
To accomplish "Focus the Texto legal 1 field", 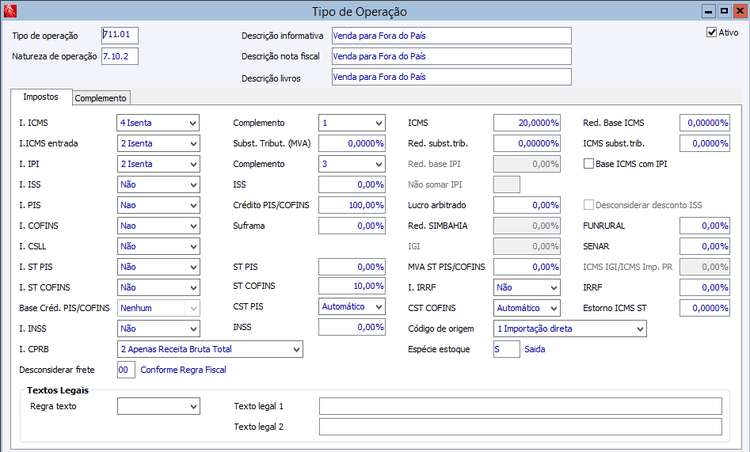I will (x=520, y=406).
